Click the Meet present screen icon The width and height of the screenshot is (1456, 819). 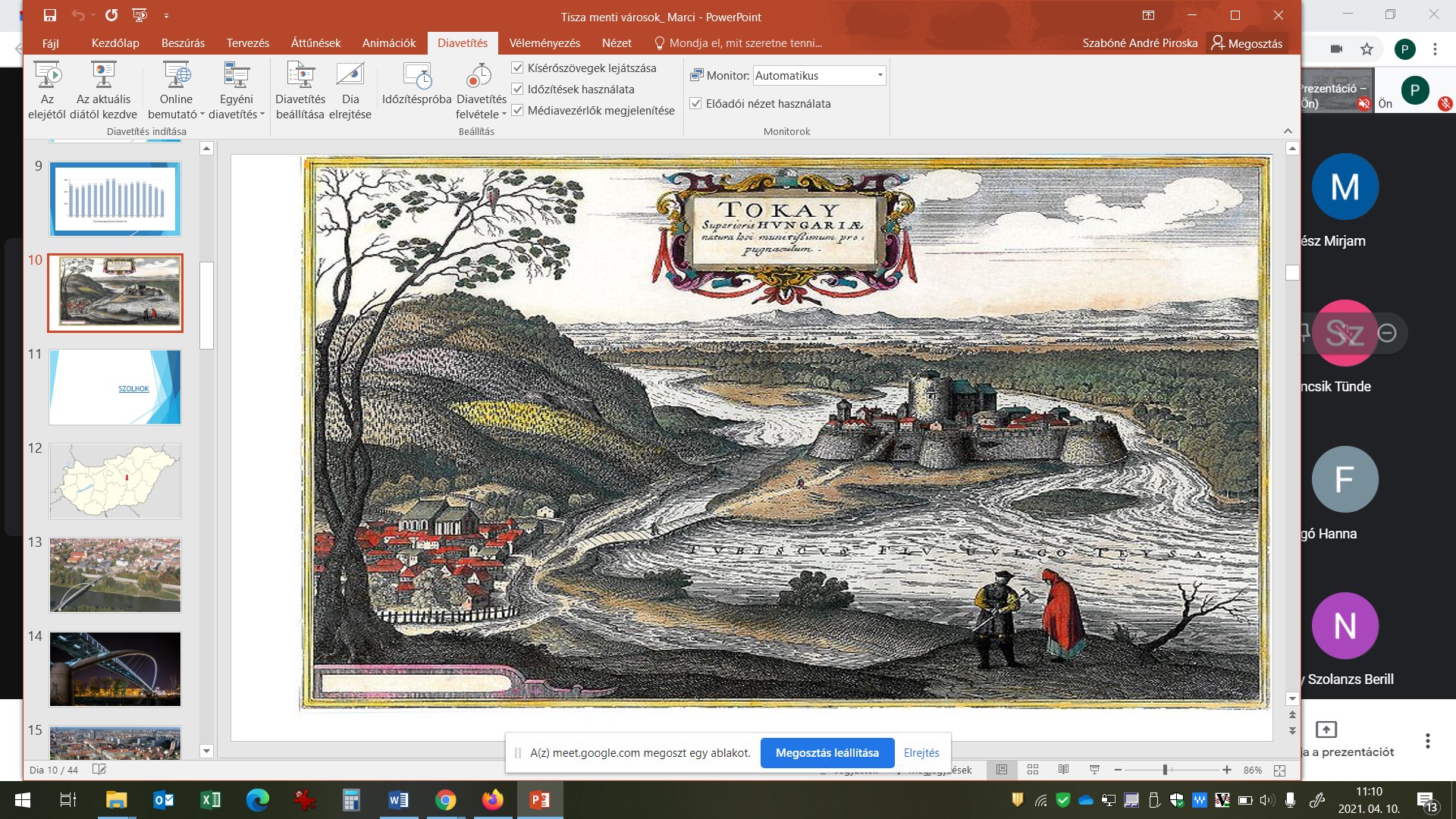[x=1326, y=730]
